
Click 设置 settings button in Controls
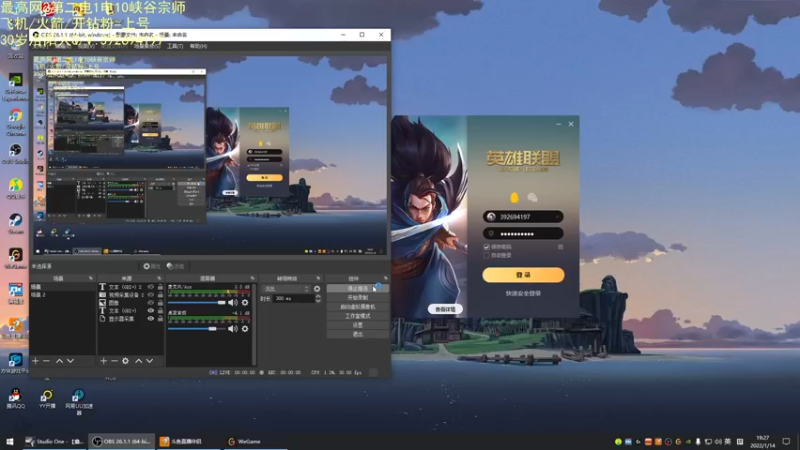[358, 325]
